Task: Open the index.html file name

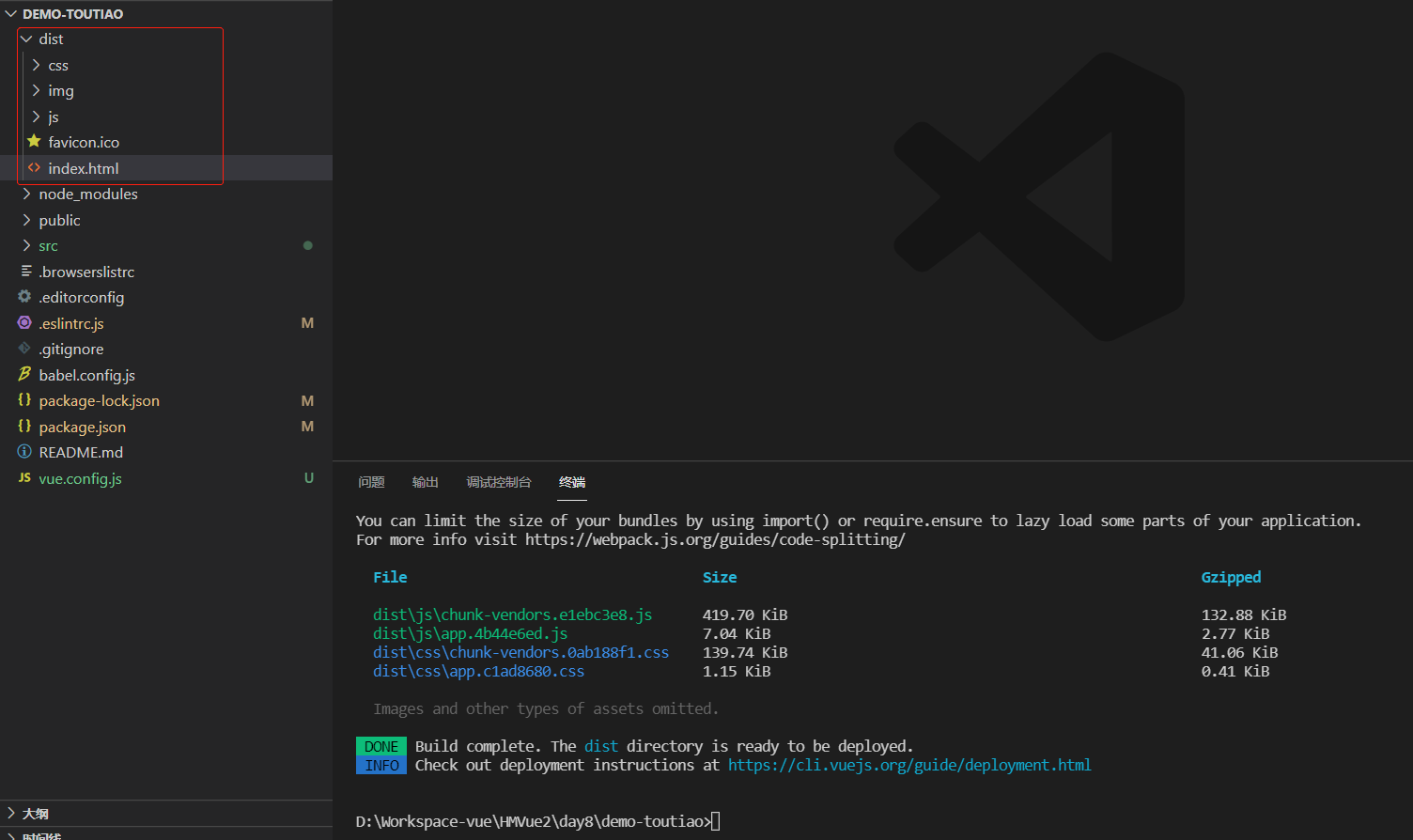Action: click(x=84, y=169)
